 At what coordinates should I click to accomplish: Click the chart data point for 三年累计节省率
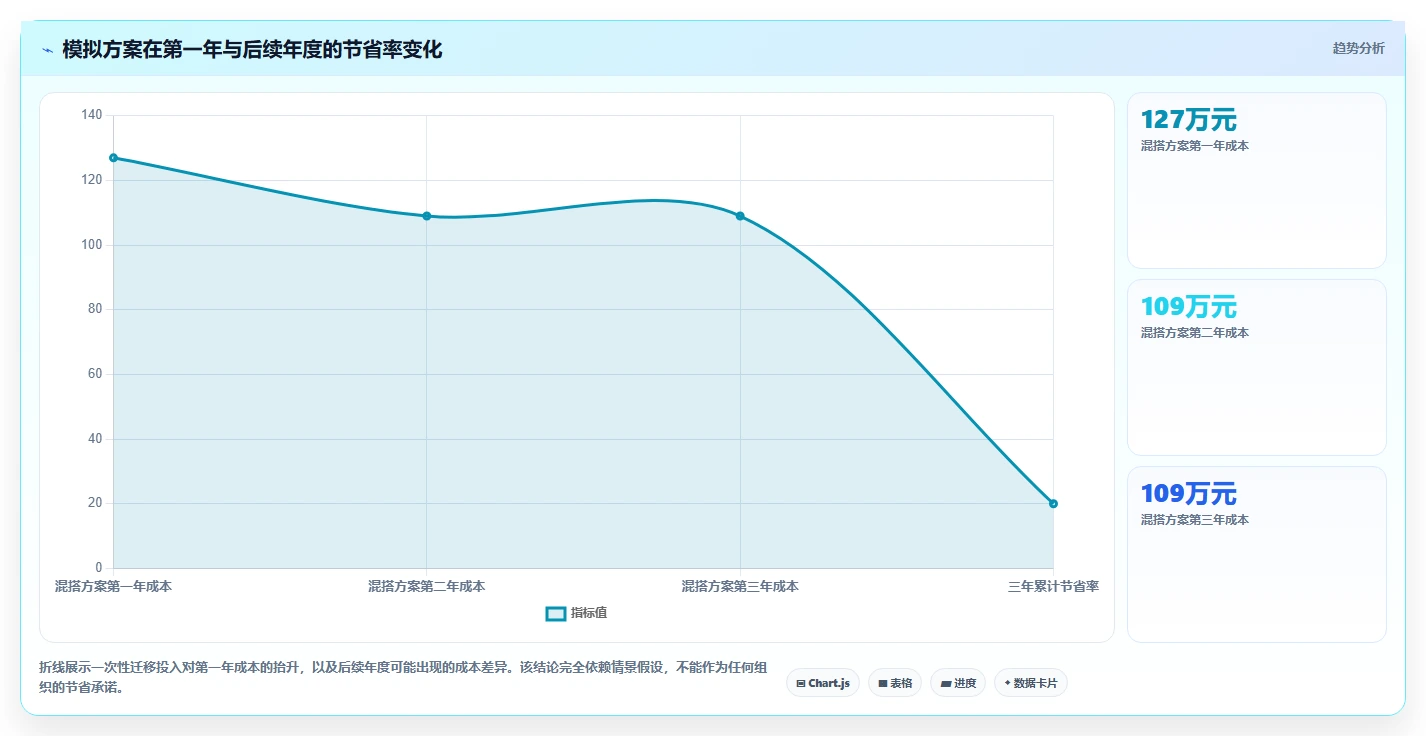click(1053, 503)
